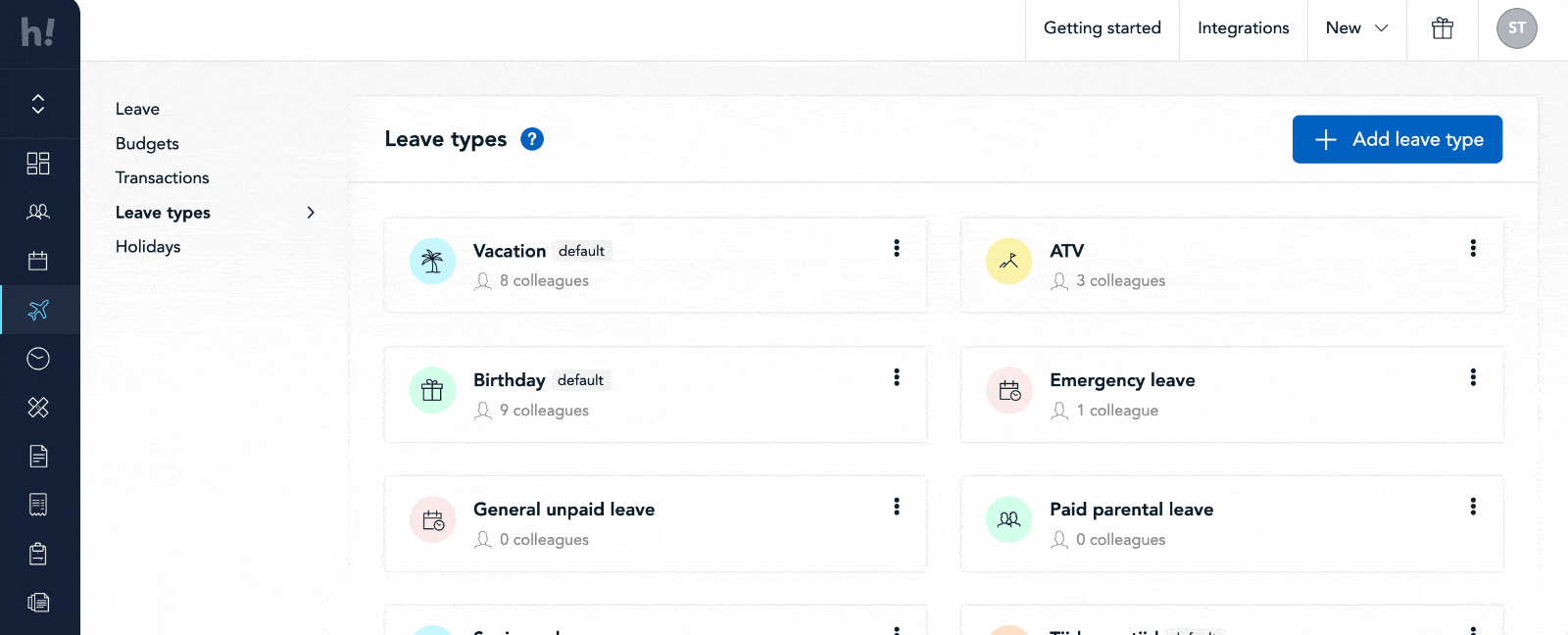Select the airplane leave icon in sidebar
The width and height of the screenshot is (1568, 635).
coord(38,310)
